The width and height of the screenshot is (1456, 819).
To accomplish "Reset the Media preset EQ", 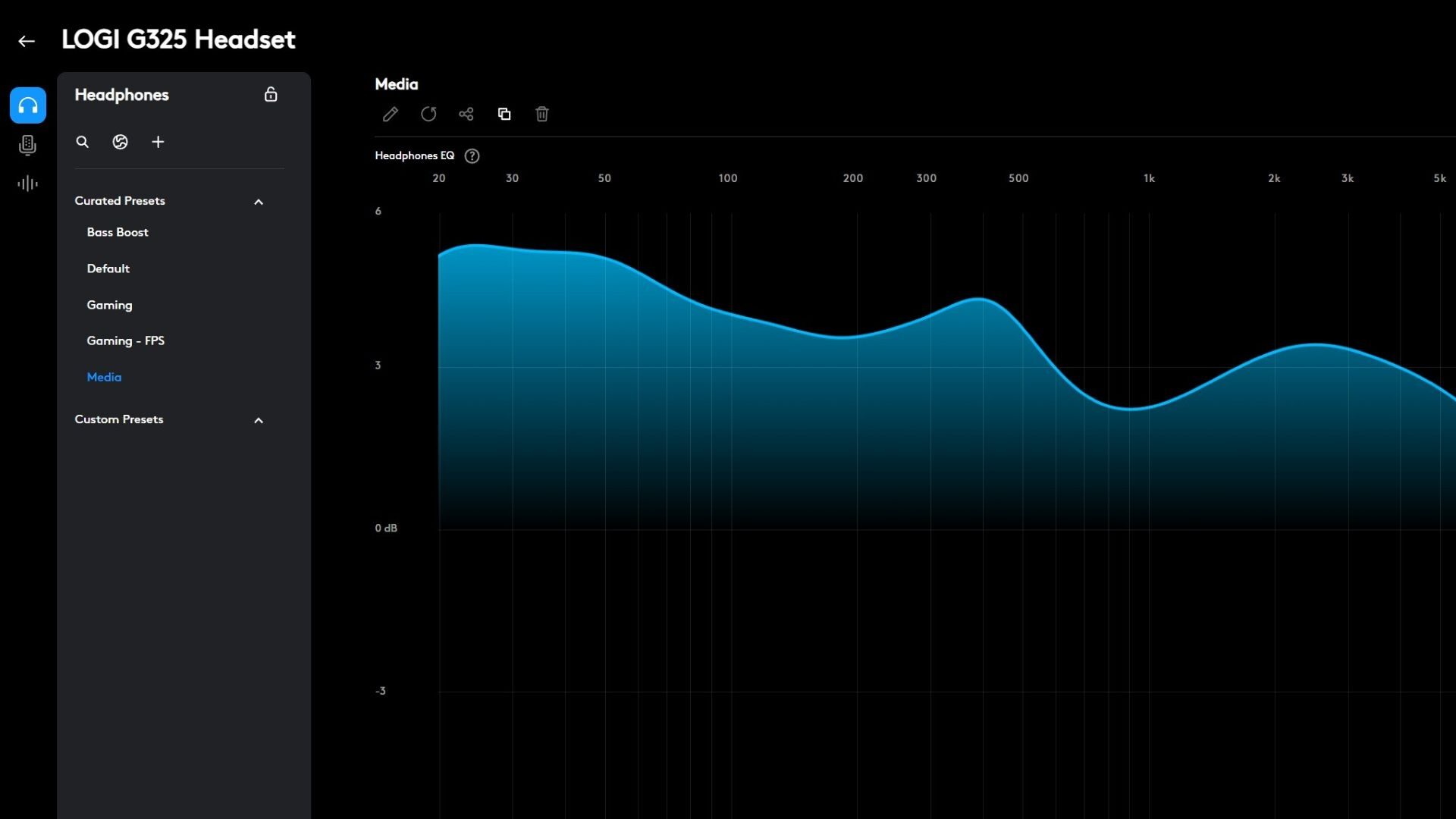I will [x=428, y=114].
